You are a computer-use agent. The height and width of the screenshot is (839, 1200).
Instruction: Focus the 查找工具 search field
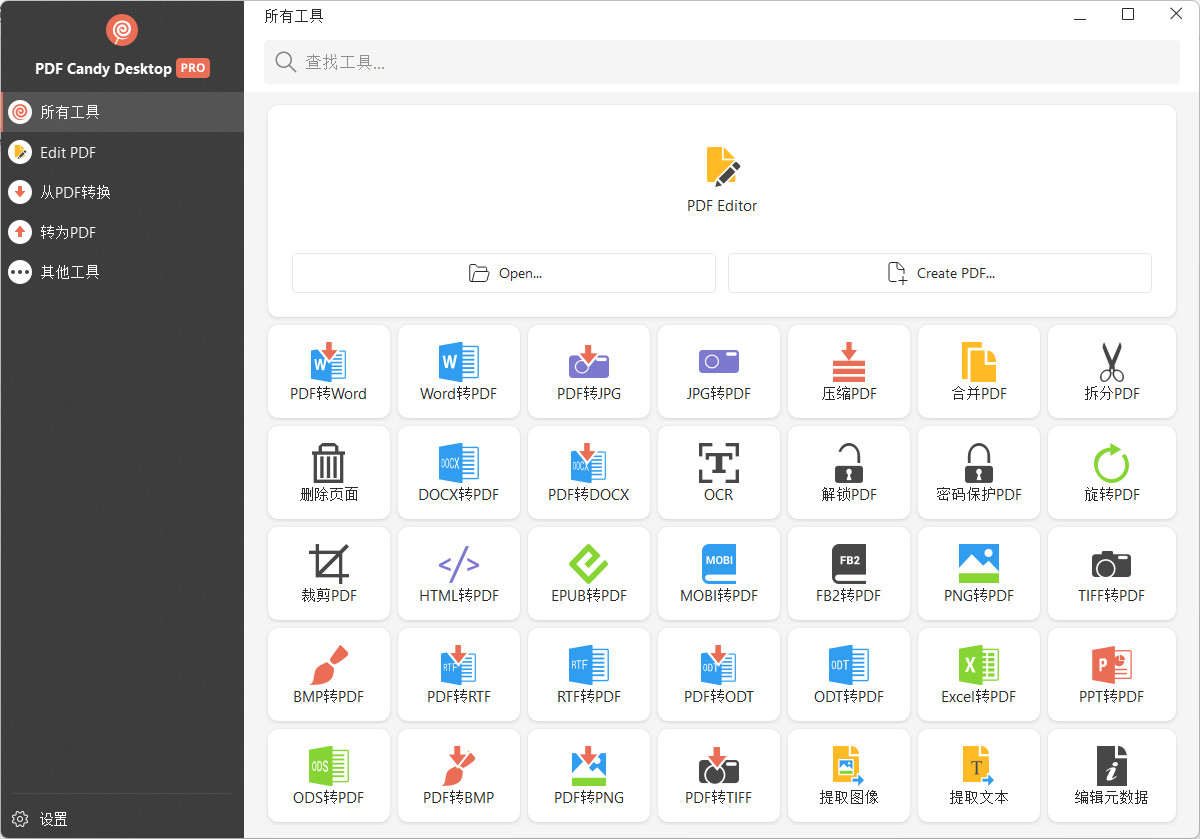click(722, 62)
